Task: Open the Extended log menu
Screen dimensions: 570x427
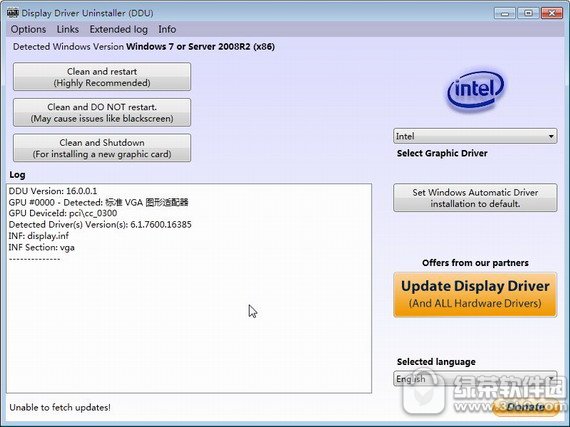Action: click(x=119, y=29)
